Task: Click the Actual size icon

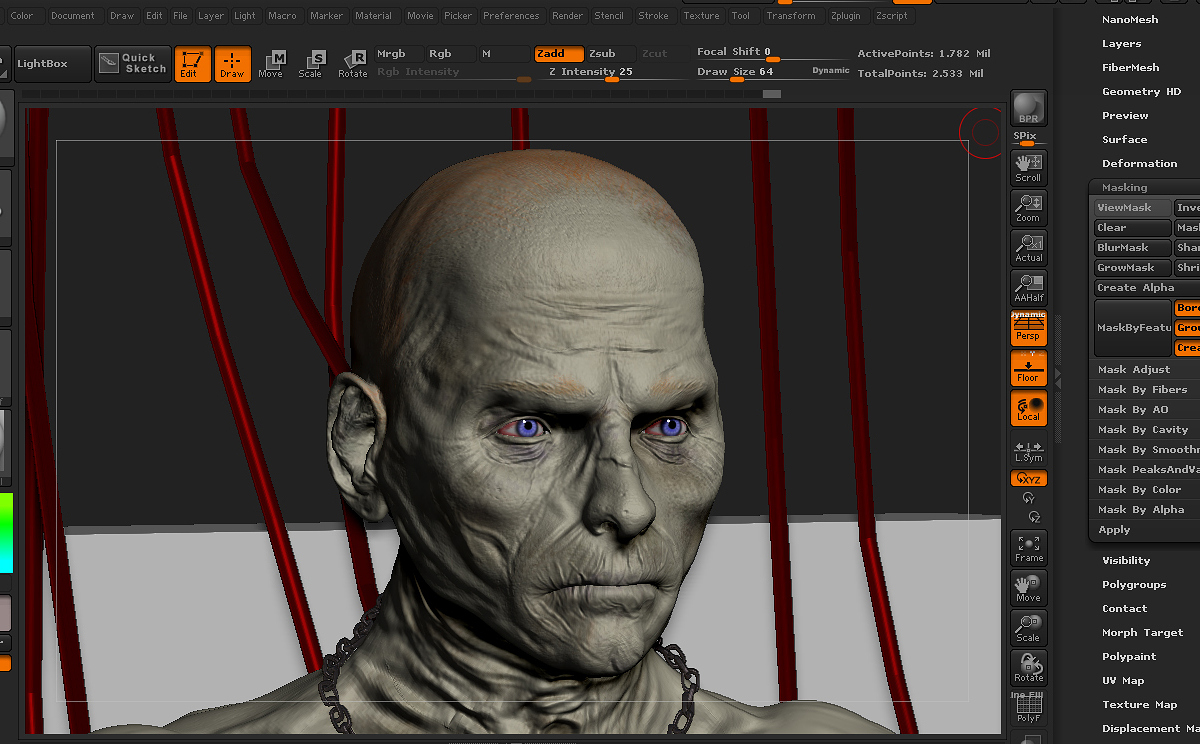Action: pyautogui.click(x=1029, y=248)
